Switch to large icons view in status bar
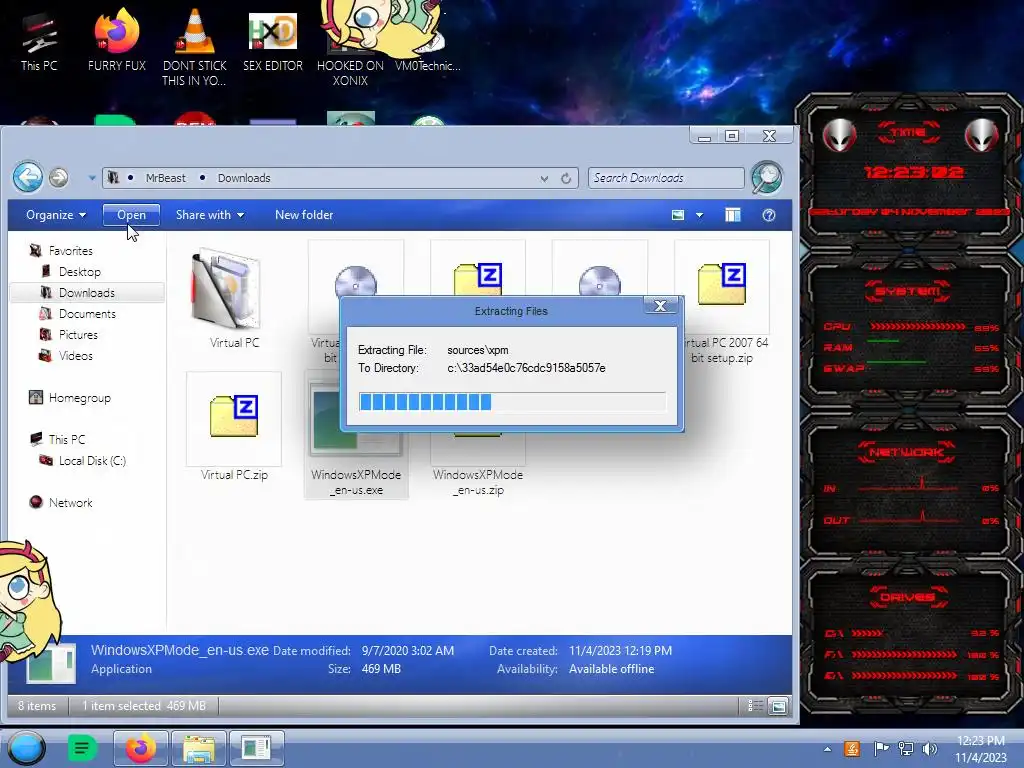1024x768 pixels. click(x=778, y=706)
